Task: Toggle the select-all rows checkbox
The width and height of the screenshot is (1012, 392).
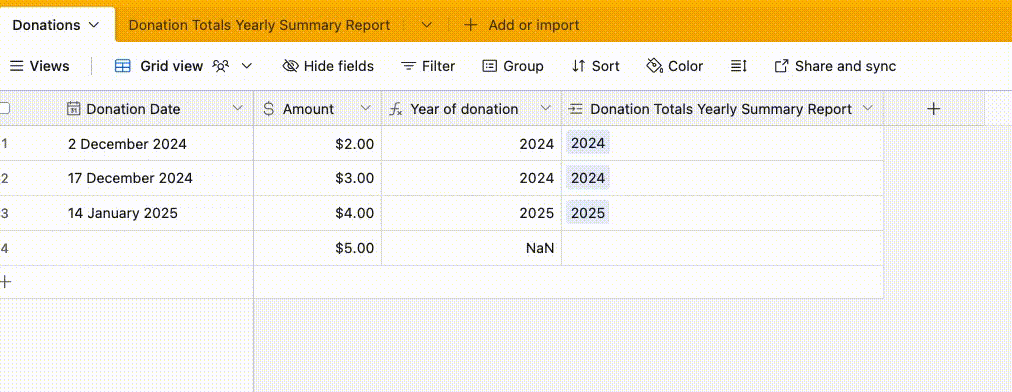Action: pos(4,108)
